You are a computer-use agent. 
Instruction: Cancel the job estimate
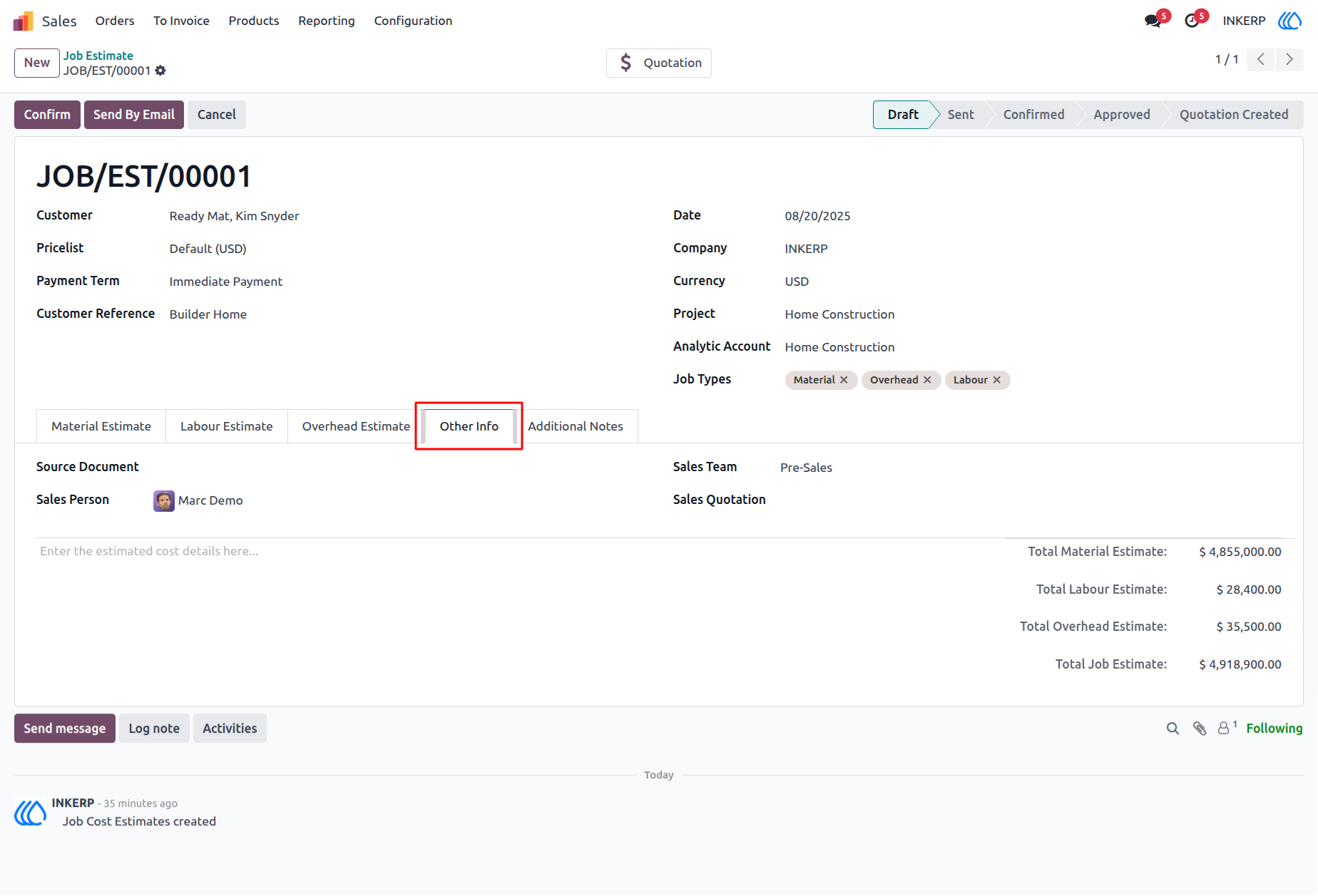coord(217,115)
